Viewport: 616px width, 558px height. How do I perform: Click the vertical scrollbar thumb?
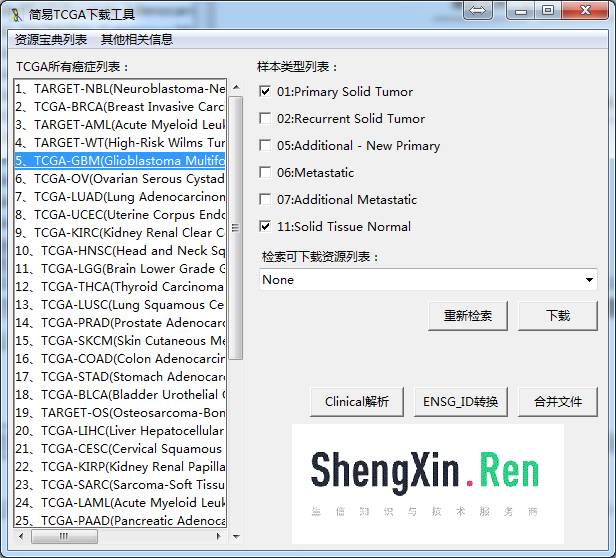pos(236,228)
